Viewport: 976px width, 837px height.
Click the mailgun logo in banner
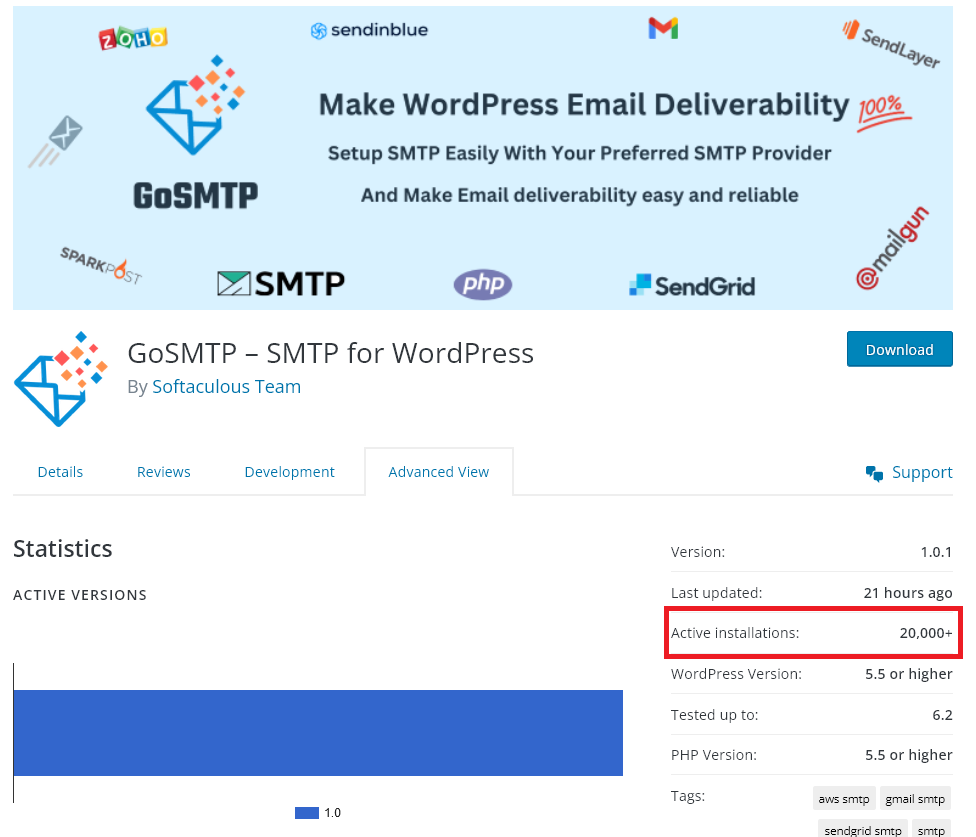coord(892,248)
